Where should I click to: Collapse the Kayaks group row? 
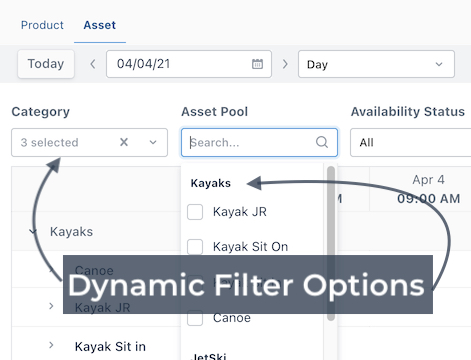coord(32,231)
